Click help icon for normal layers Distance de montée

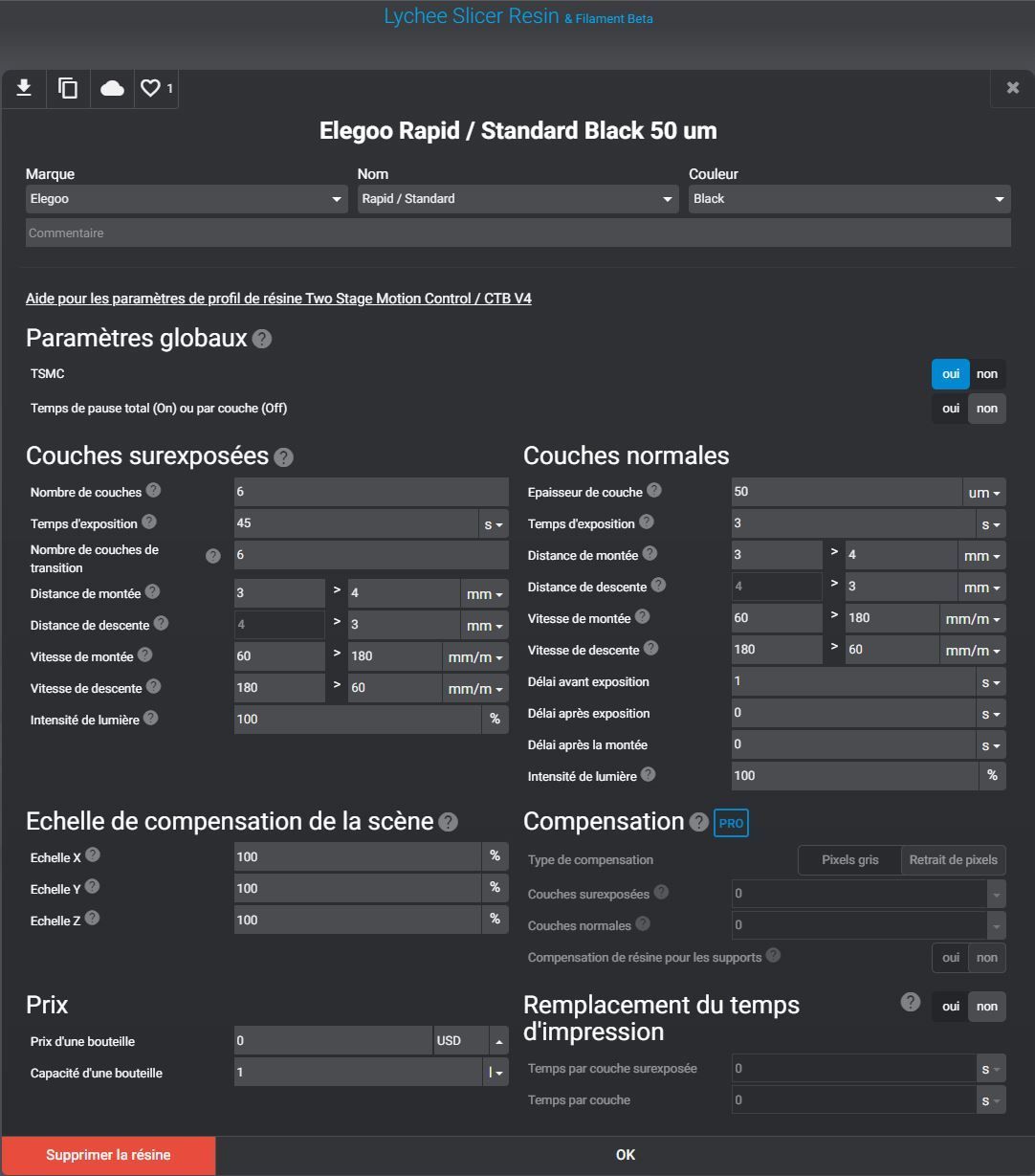(650, 553)
